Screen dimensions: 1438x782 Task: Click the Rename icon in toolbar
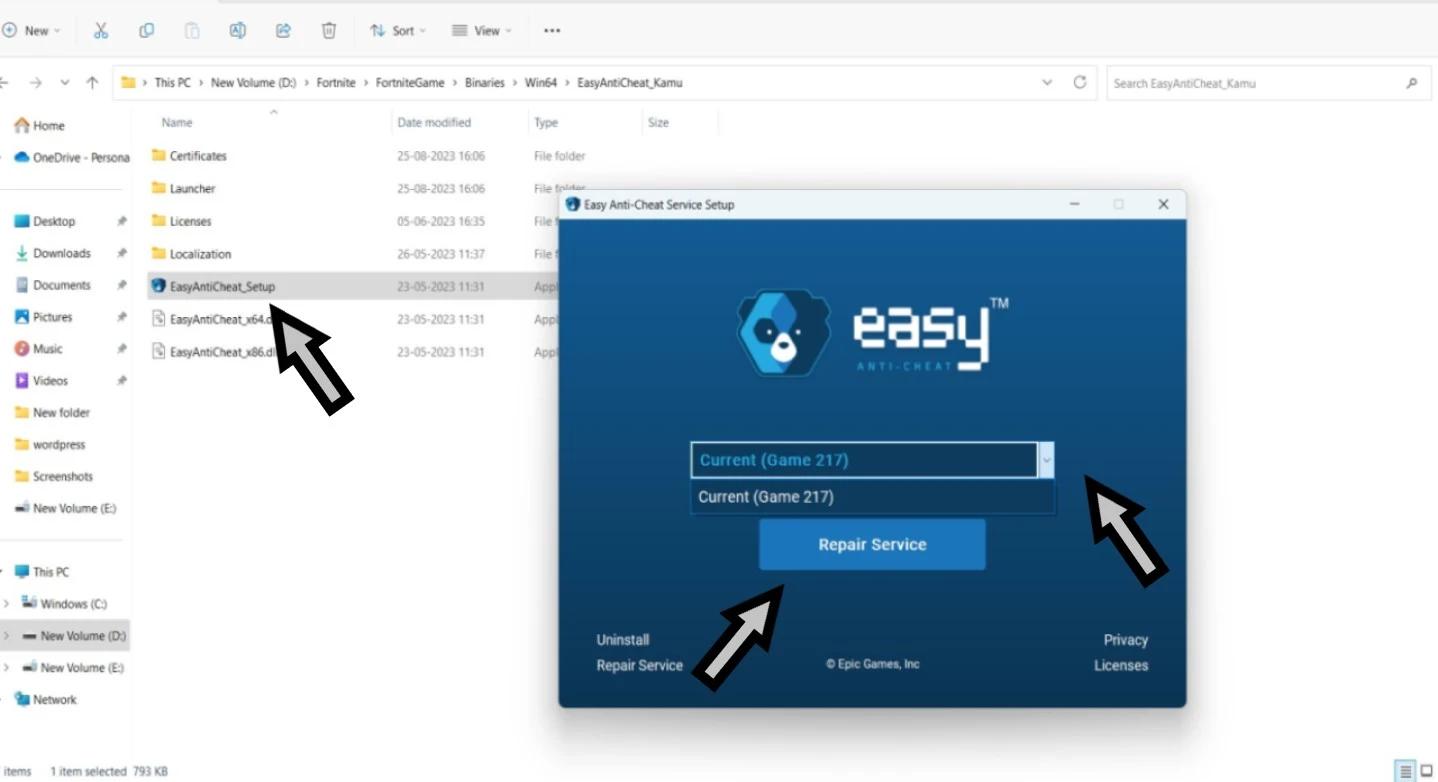237,31
